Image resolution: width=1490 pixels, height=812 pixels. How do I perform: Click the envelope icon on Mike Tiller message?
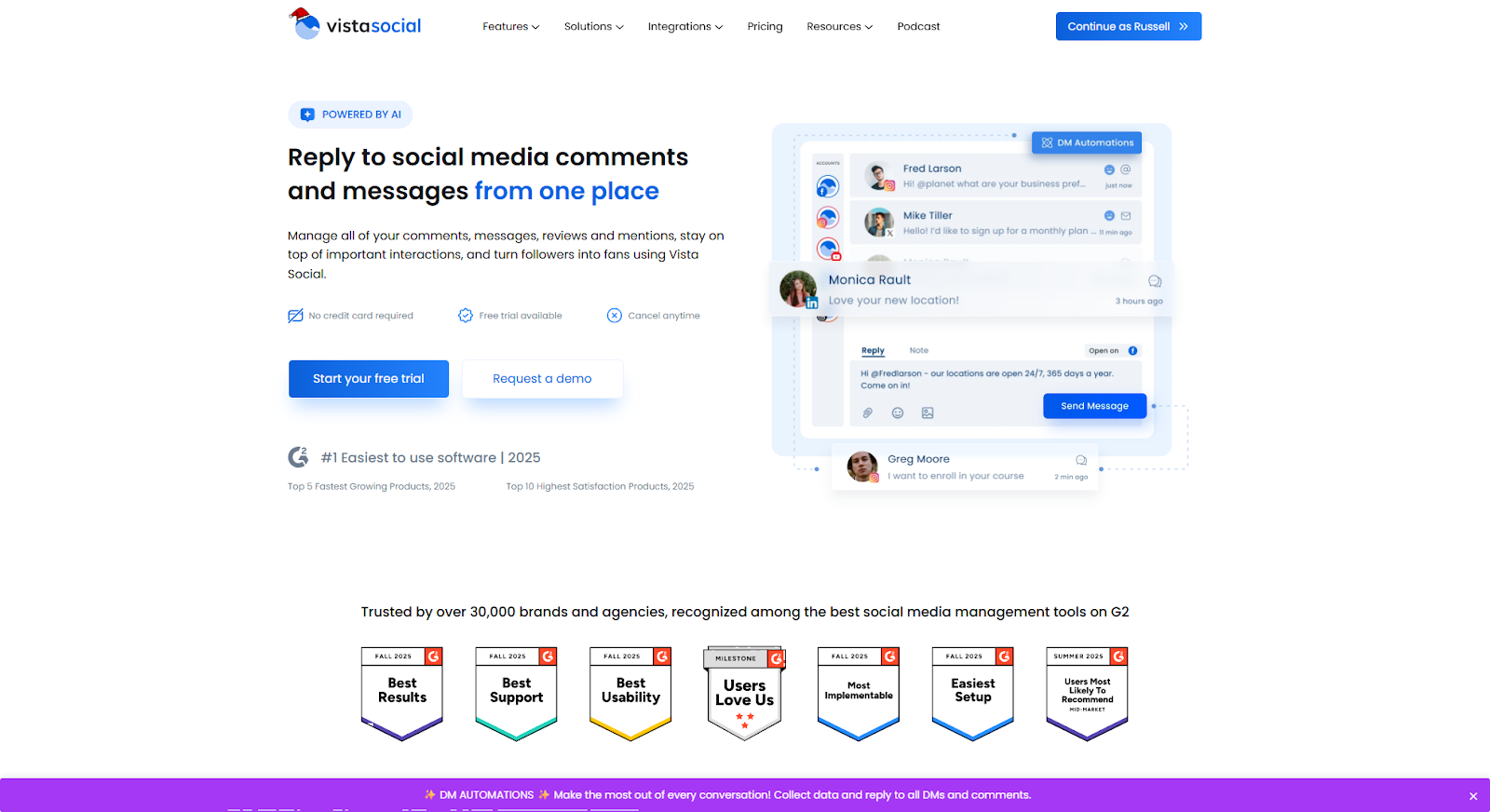click(1126, 215)
